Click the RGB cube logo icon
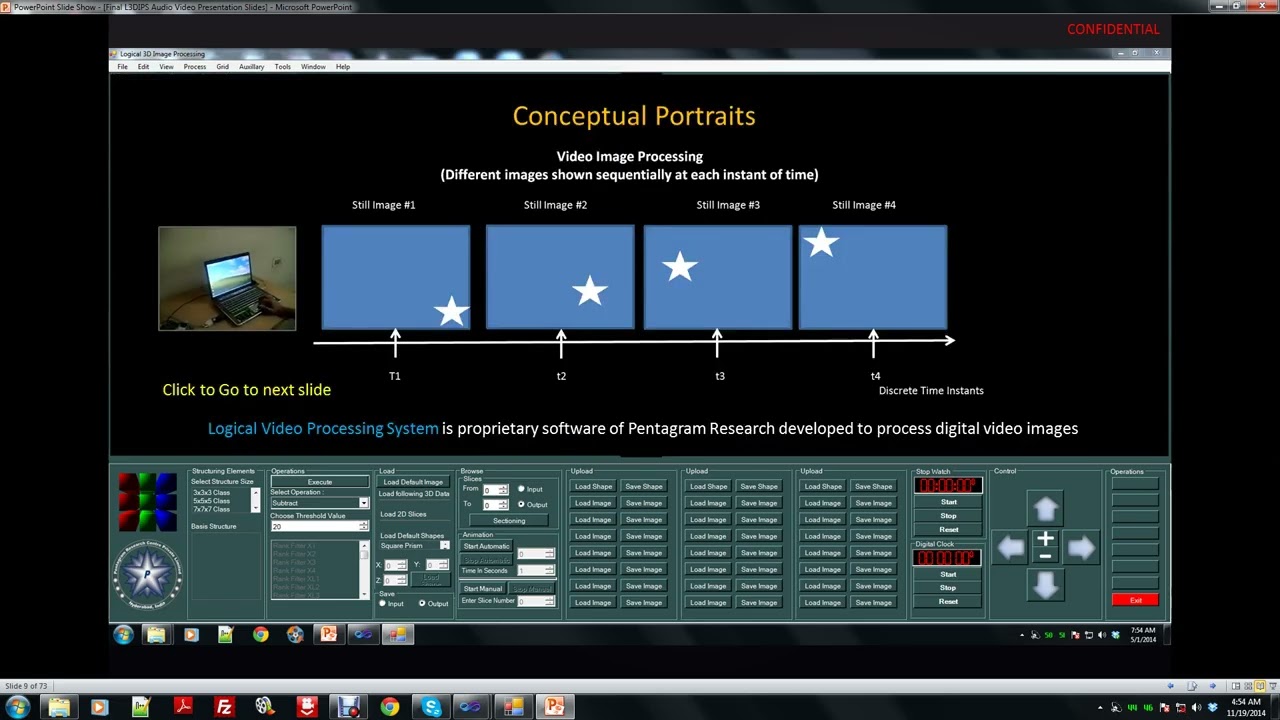 147,502
